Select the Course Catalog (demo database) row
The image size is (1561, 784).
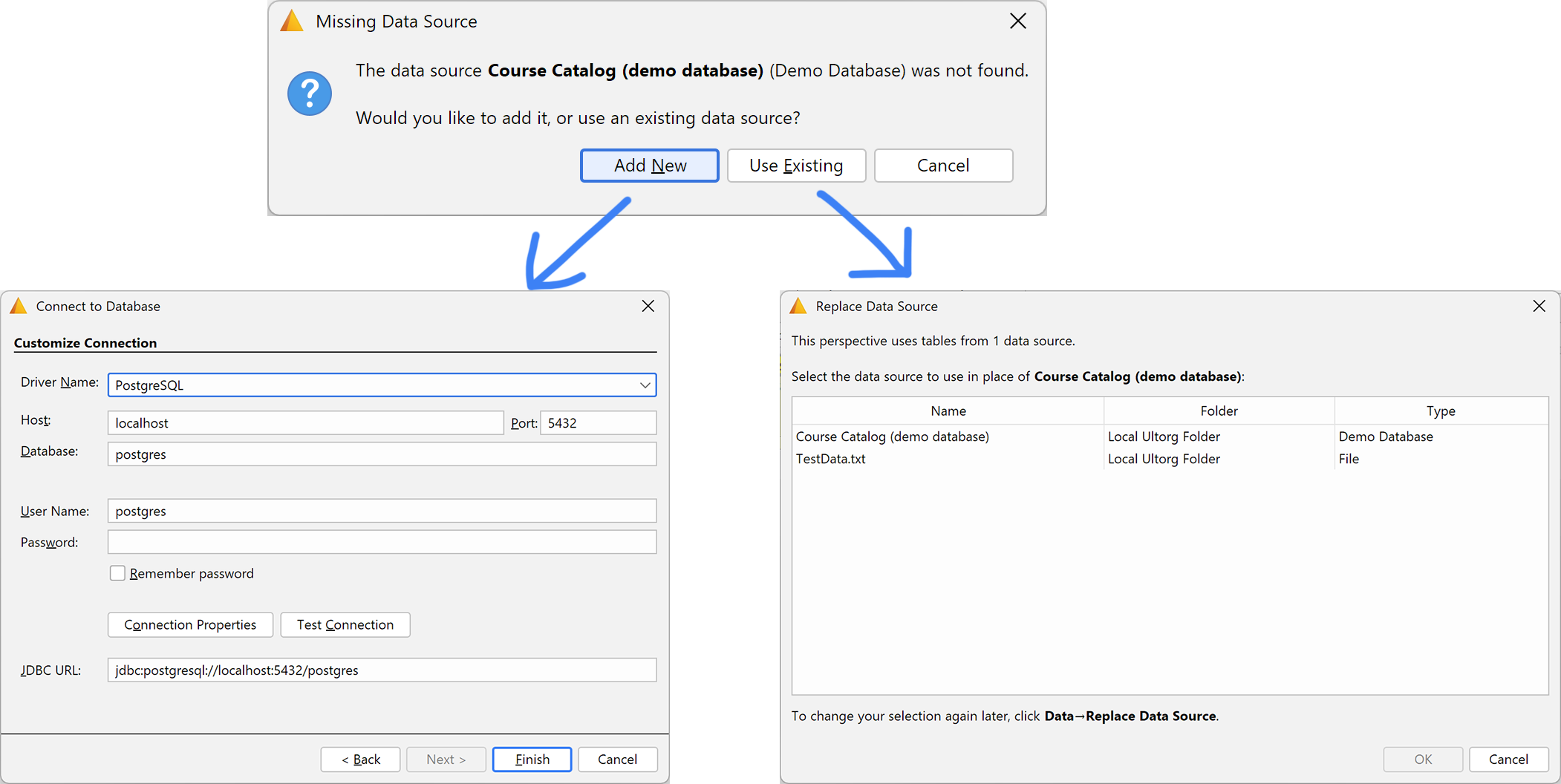(x=1170, y=437)
